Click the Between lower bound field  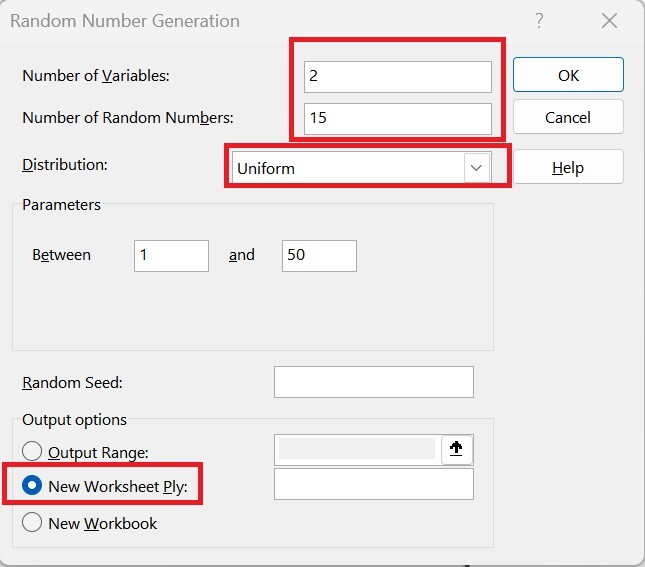pyautogui.click(x=171, y=255)
